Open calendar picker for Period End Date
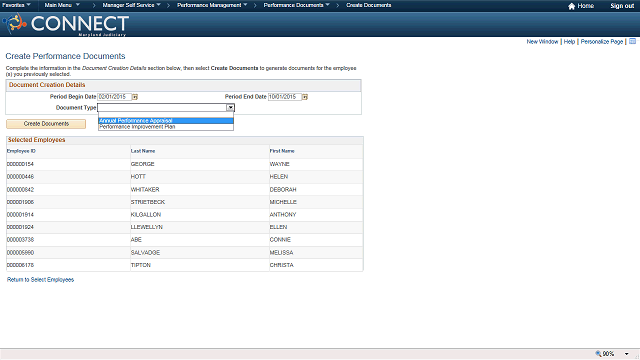The width and height of the screenshot is (640, 360). pos(304,97)
